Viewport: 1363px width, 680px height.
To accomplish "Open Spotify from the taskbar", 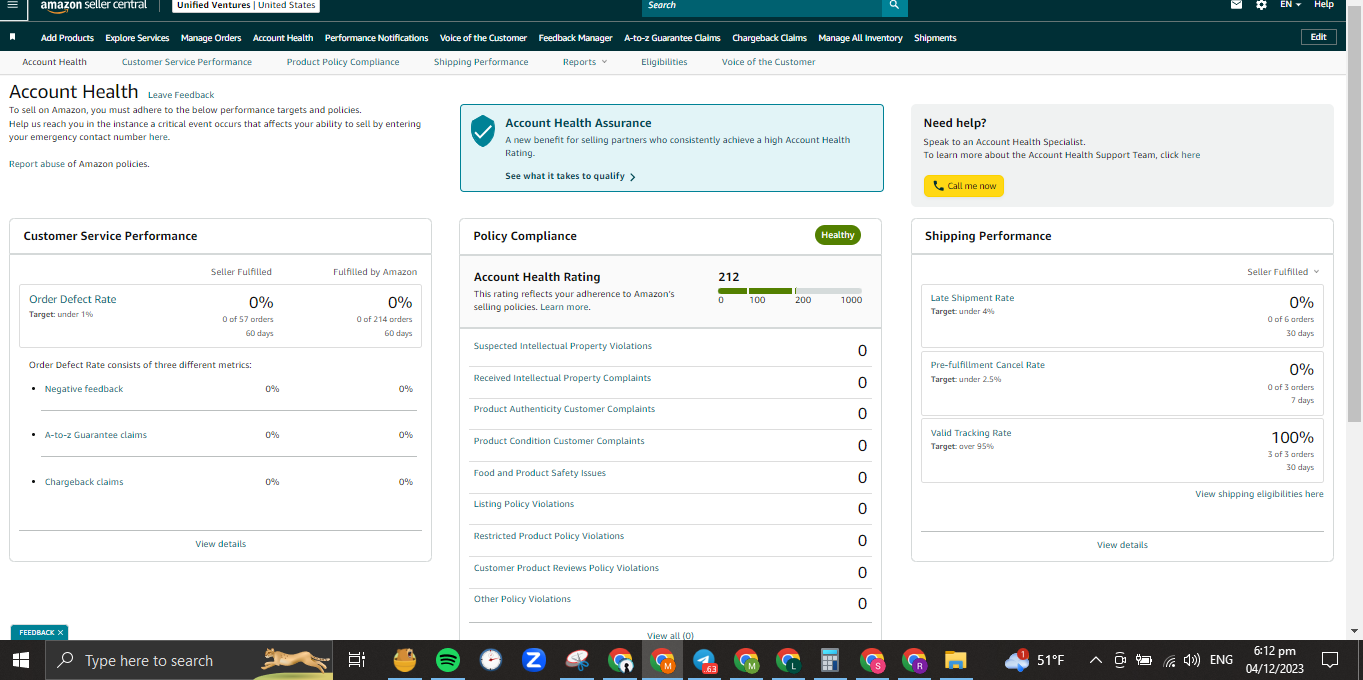I will [448, 660].
